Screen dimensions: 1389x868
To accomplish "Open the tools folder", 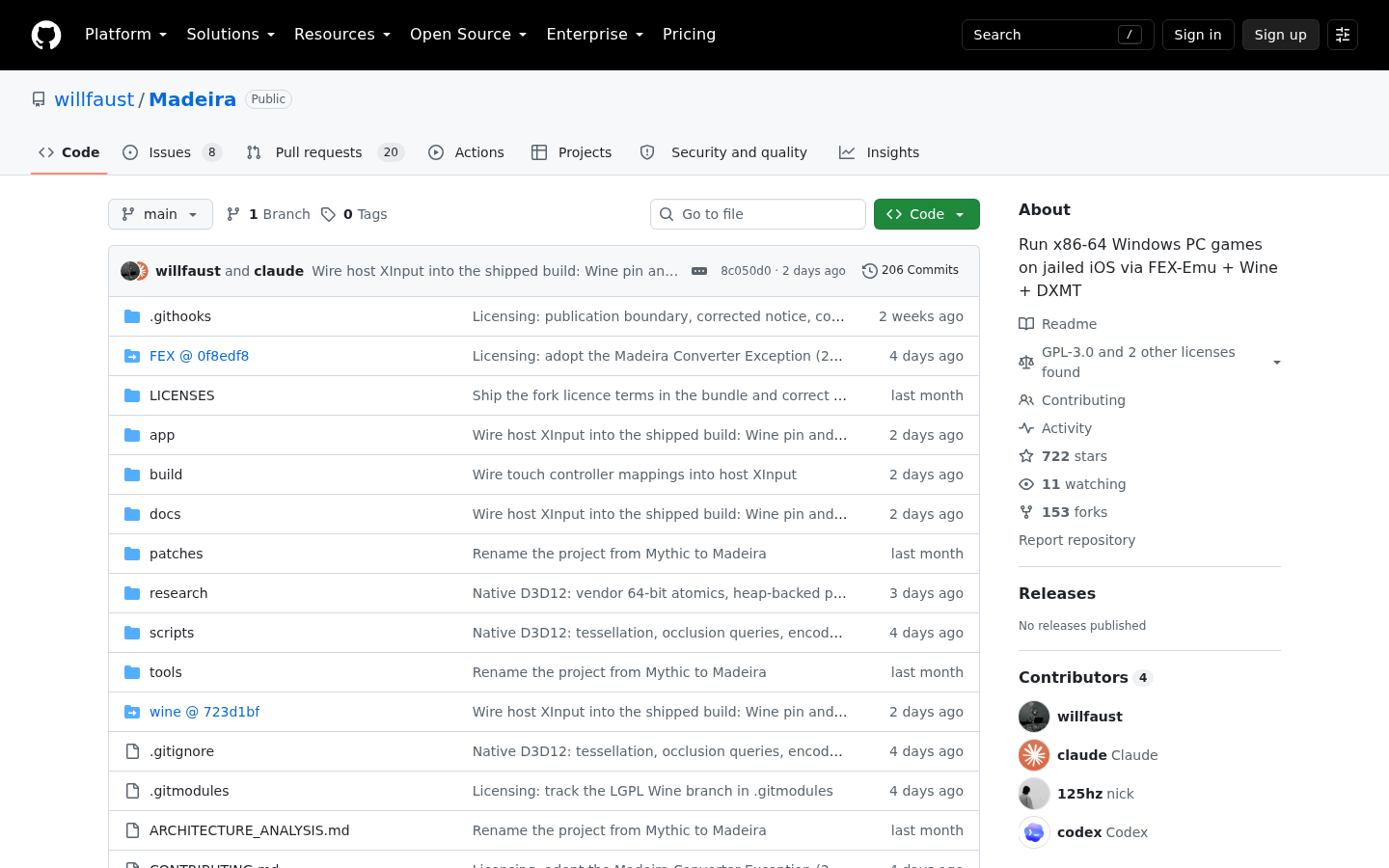I will [x=166, y=672].
